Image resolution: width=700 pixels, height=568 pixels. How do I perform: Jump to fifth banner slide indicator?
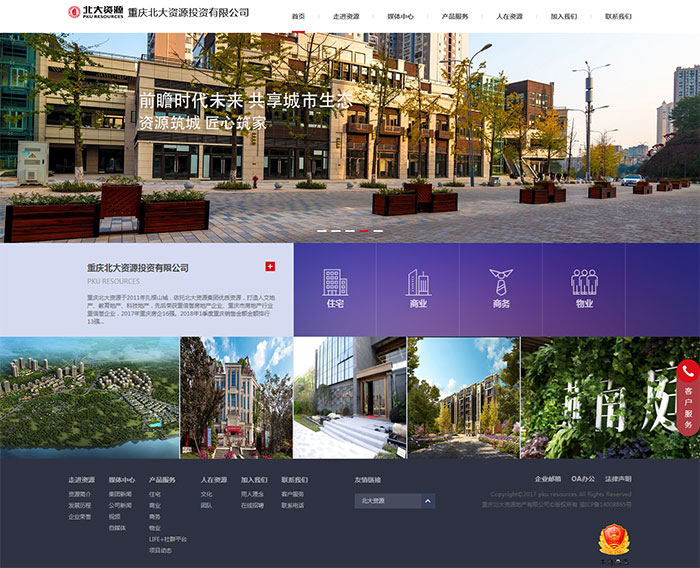pos(379,231)
